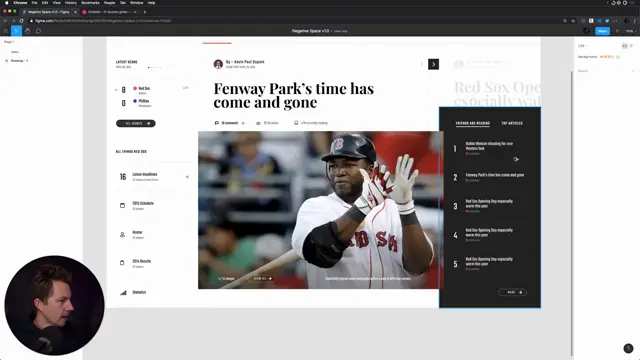Image resolution: width=640 pixels, height=360 pixels.
Task: Switch code panel to table view icon
Action: [631, 46]
